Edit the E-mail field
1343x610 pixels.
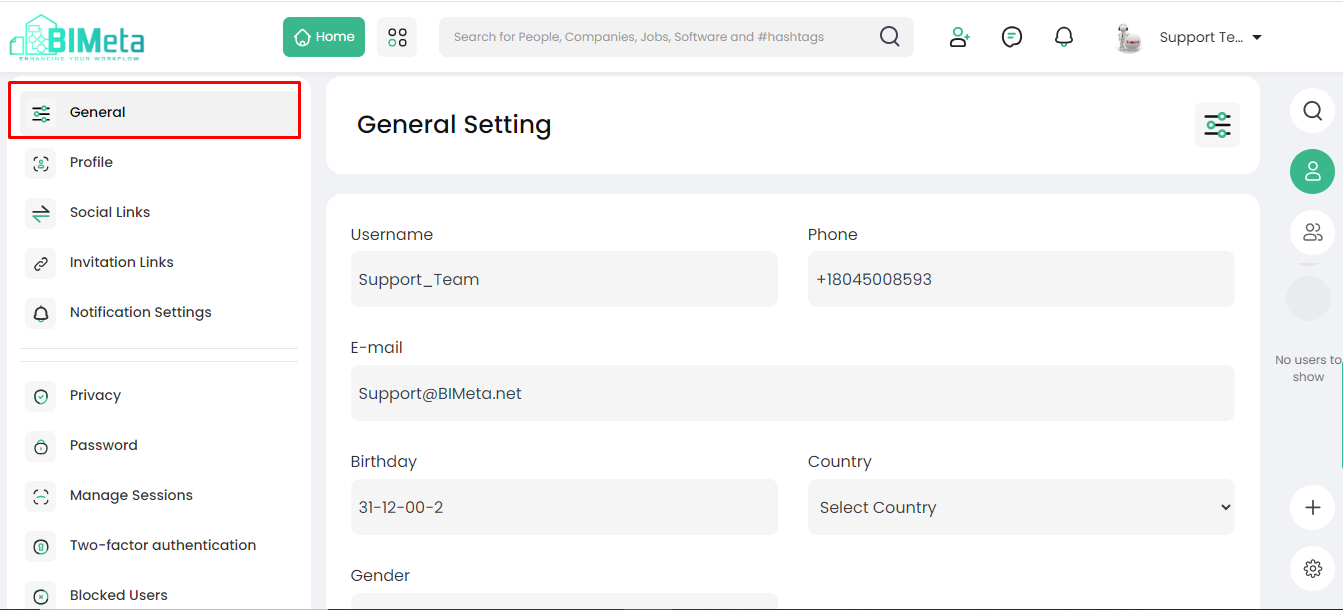pos(793,393)
